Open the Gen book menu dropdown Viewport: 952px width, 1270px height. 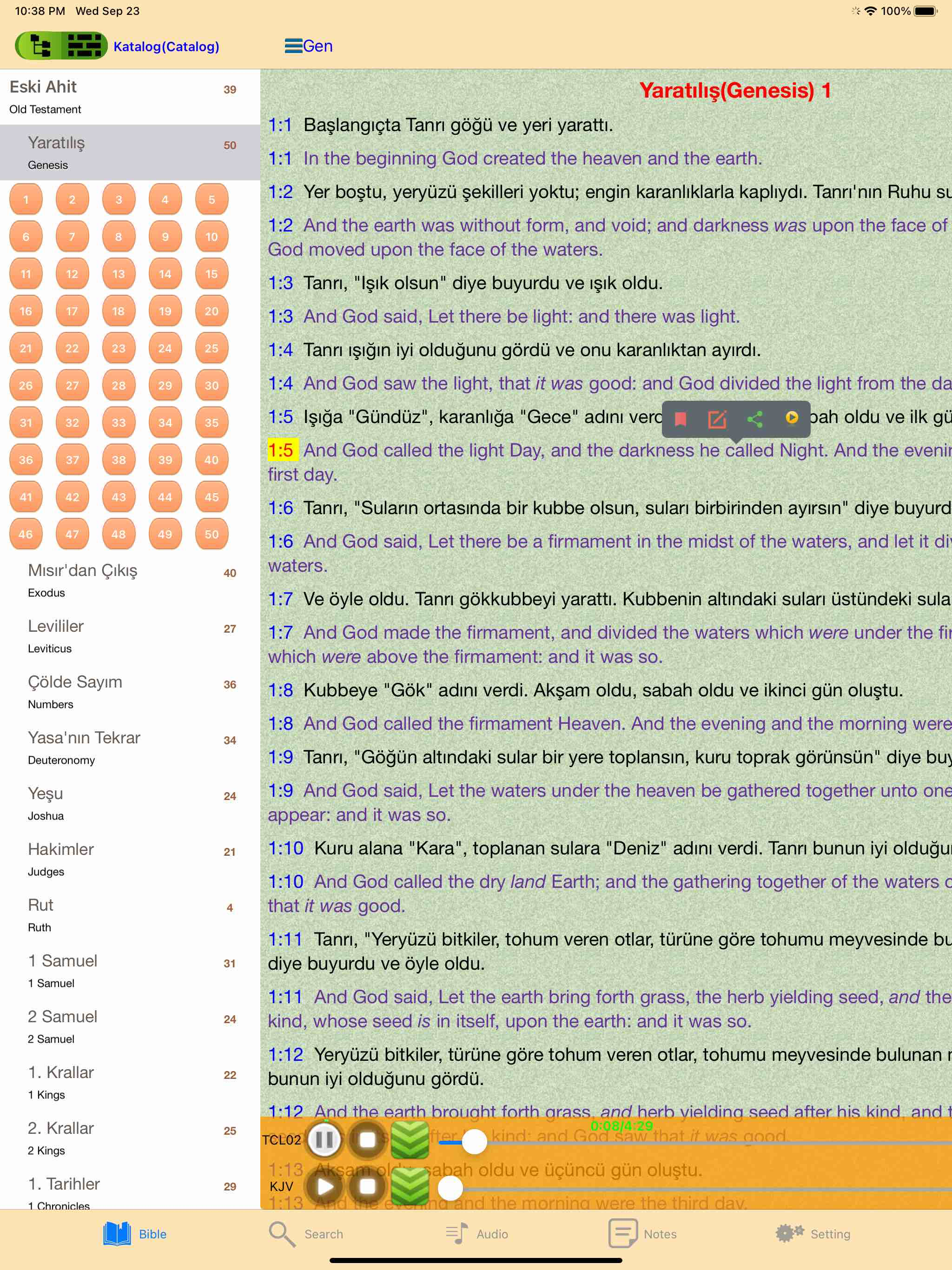coord(309,46)
